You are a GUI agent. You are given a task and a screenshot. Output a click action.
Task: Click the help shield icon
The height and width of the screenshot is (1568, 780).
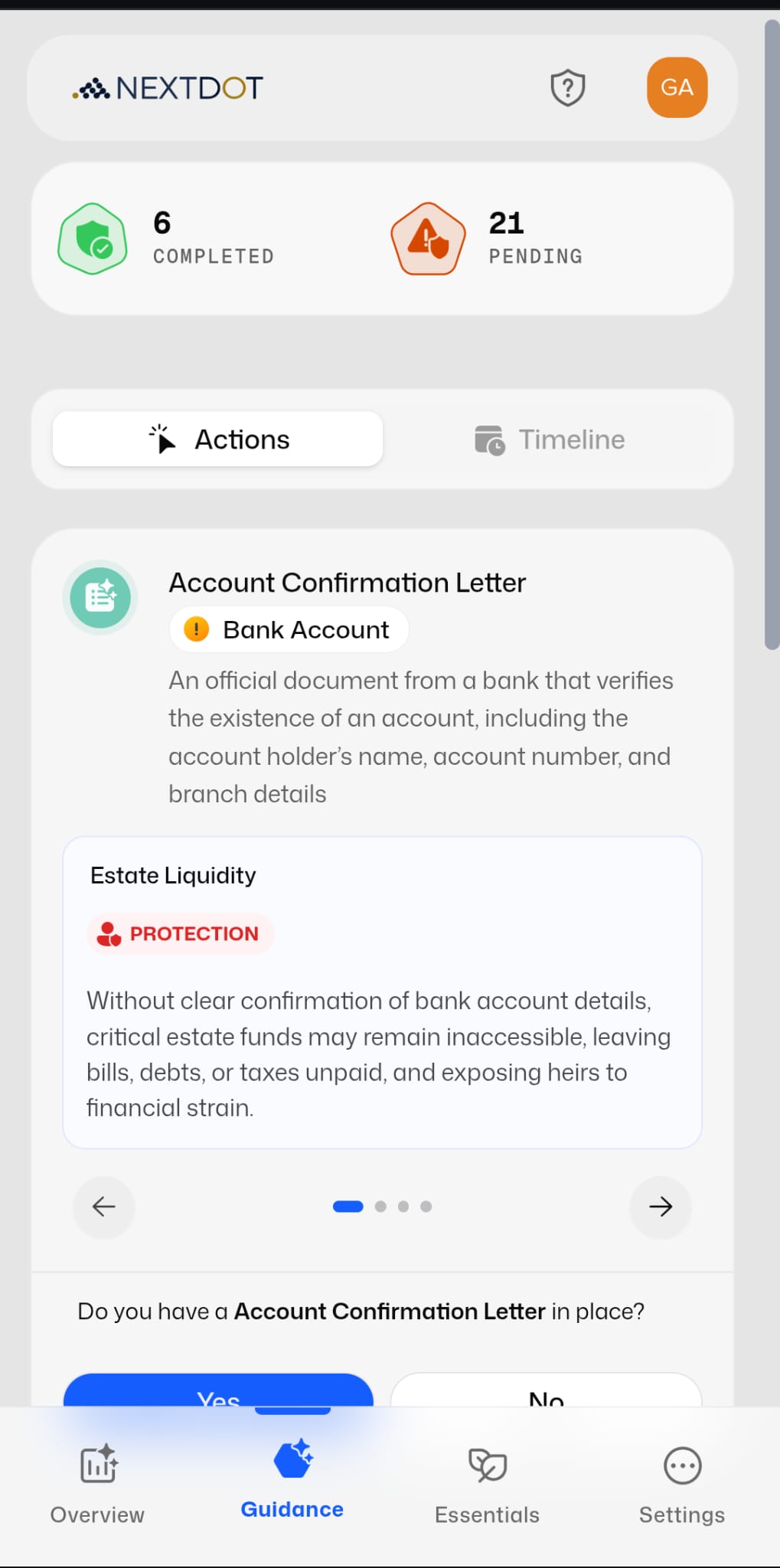point(568,88)
